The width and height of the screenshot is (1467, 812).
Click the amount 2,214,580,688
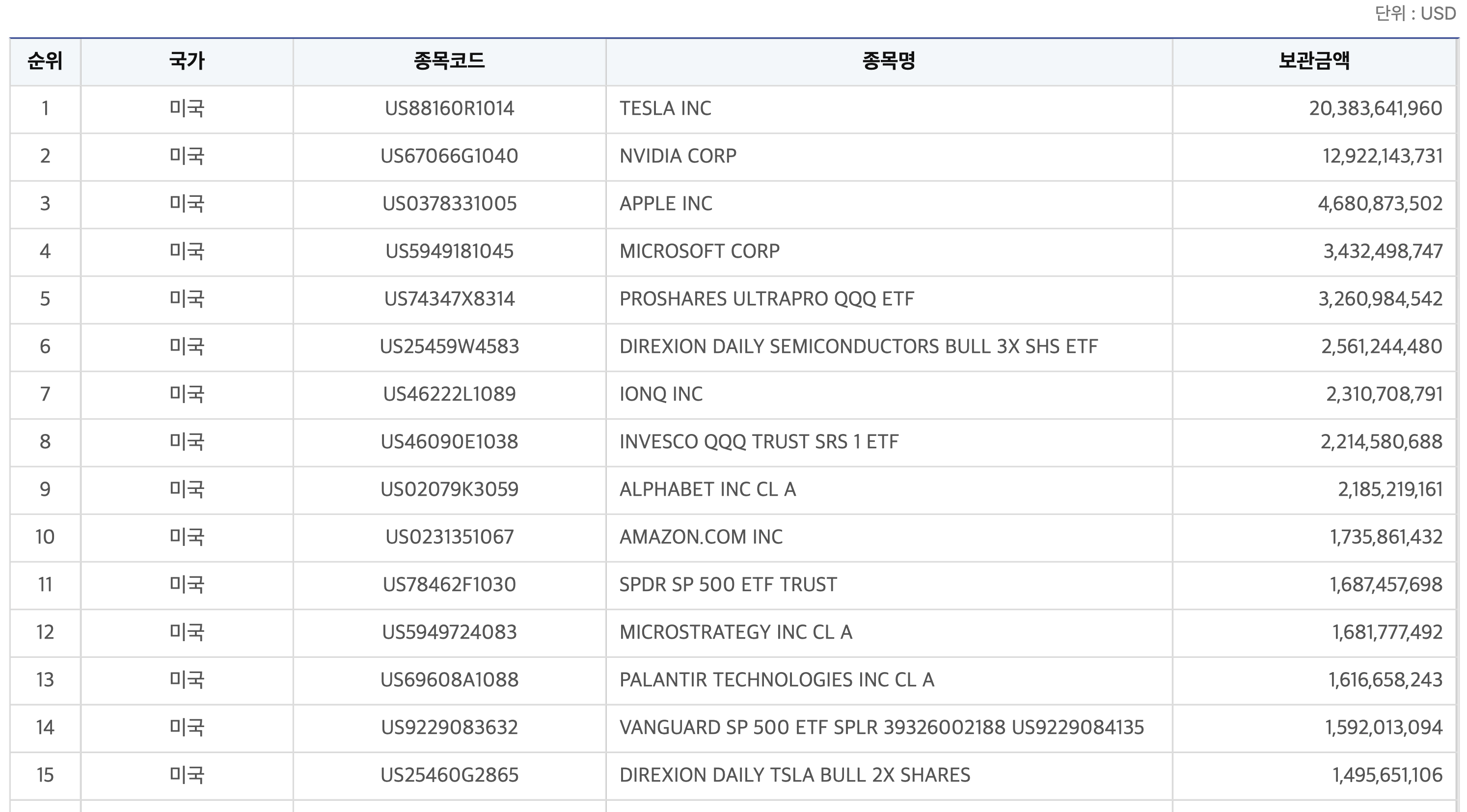pos(1382,441)
